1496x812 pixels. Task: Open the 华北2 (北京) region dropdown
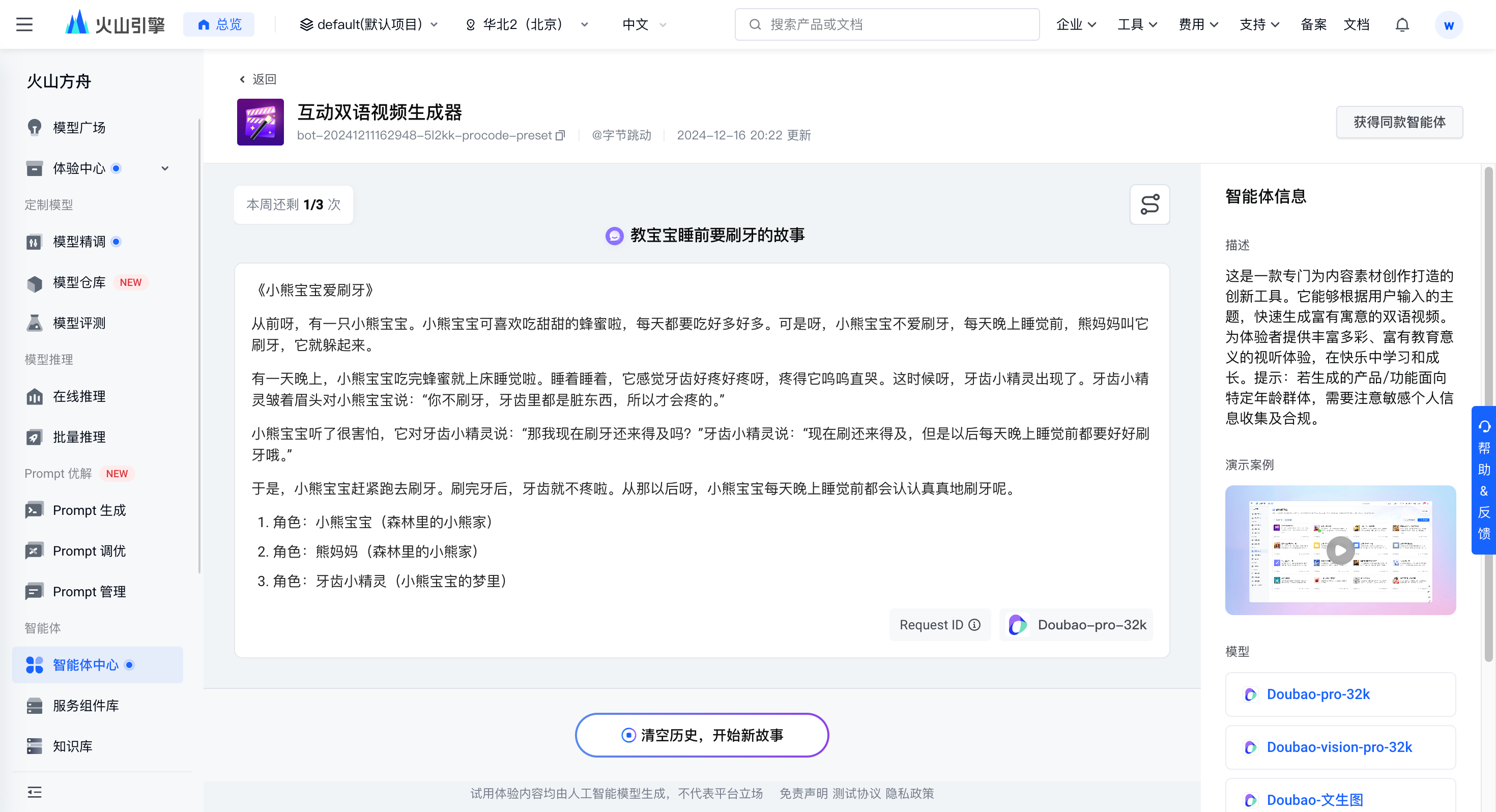(527, 24)
